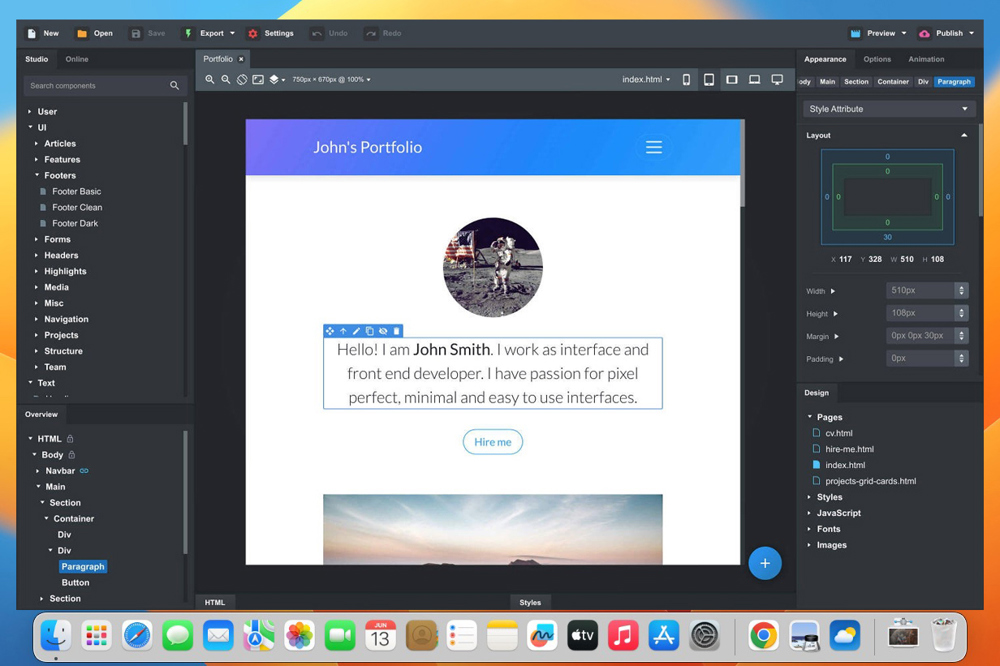Viewport: 1000px width, 666px height.
Task: Click the search magnifier in components panel
Action: point(174,85)
